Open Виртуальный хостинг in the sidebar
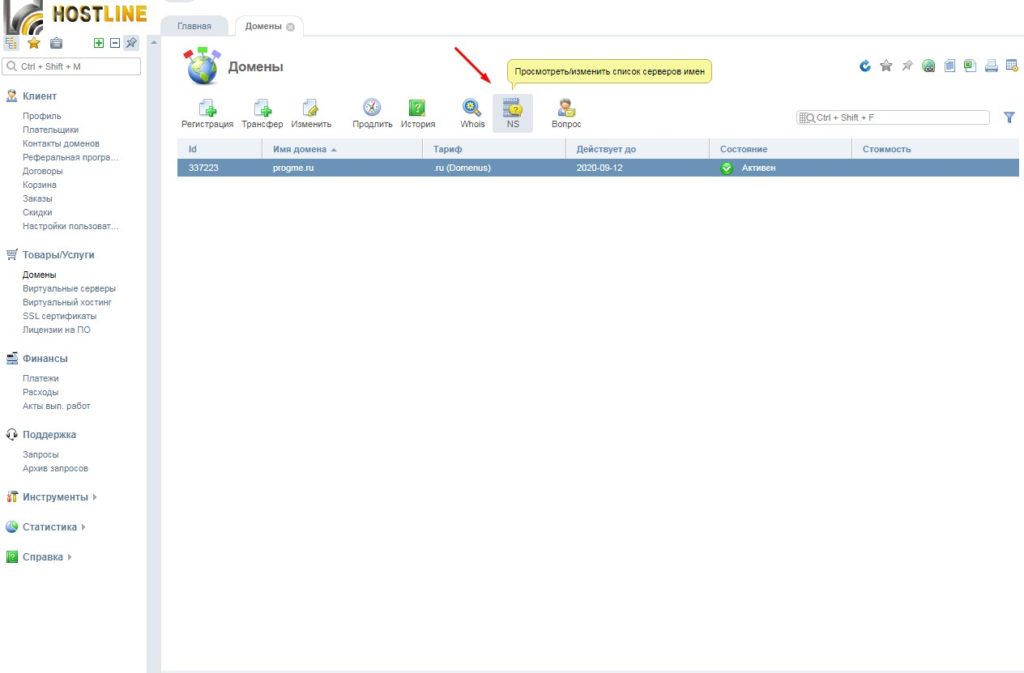The height and width of the screenshot is (673, 1024). click(68, 302)
